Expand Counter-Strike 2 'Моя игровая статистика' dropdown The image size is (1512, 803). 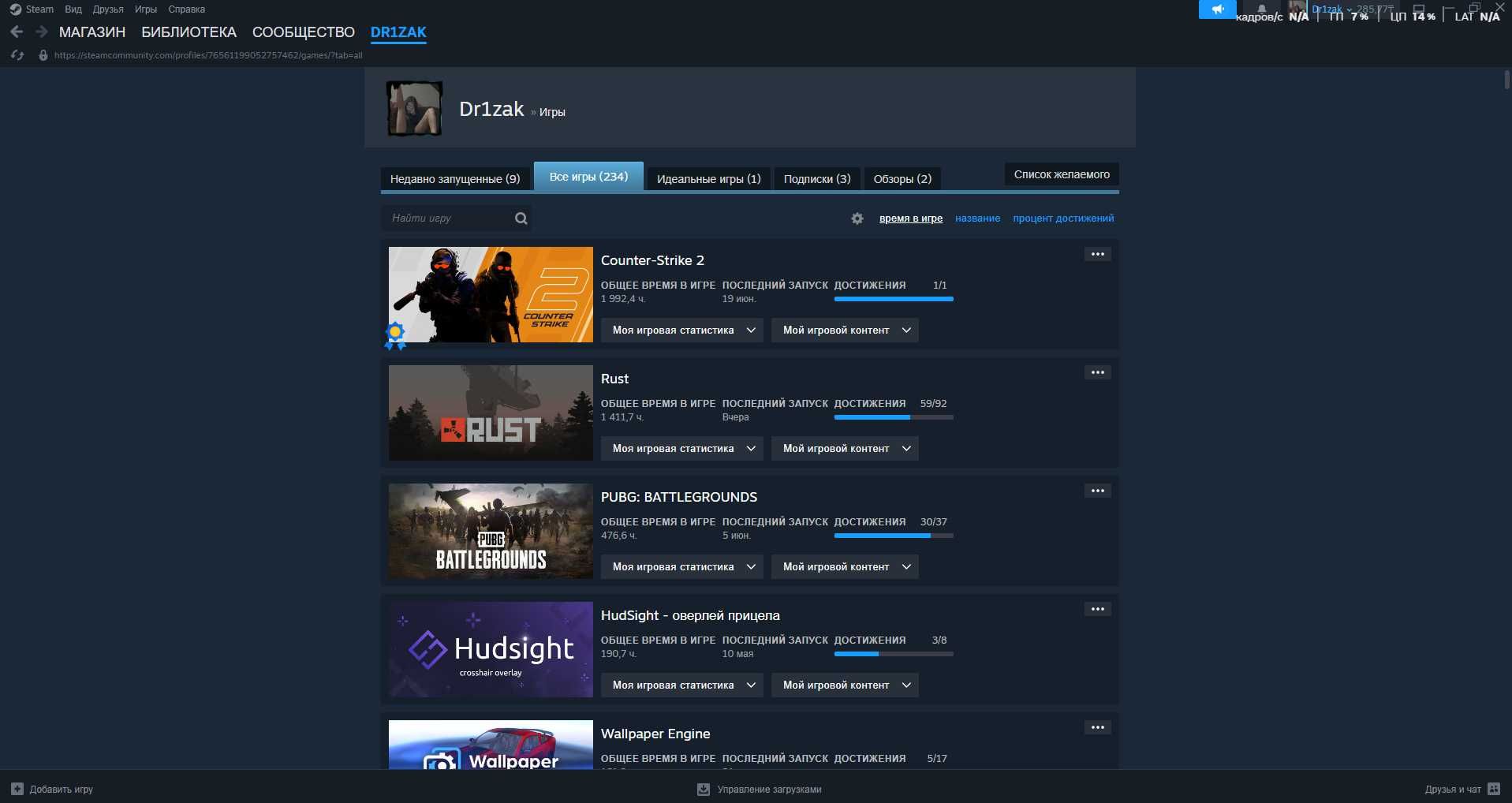(682, 331)
